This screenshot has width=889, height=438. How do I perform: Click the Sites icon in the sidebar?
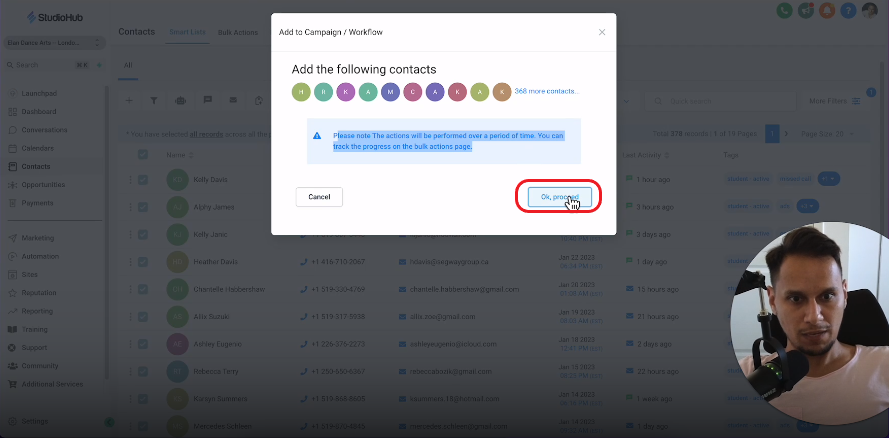(12, 274)
